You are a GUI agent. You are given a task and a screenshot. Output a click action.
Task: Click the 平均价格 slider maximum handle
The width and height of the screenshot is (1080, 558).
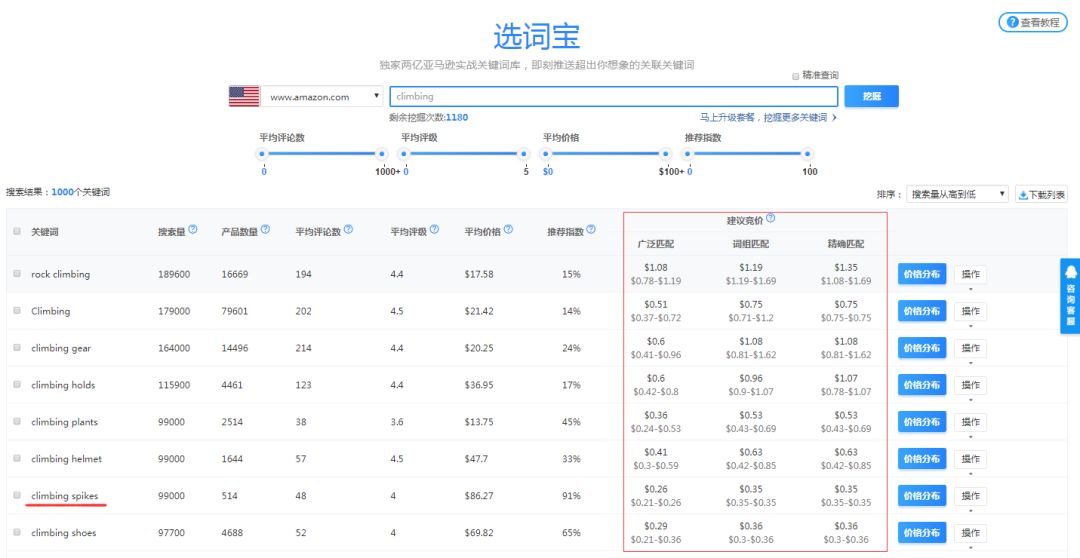click(x=665, y=154)
